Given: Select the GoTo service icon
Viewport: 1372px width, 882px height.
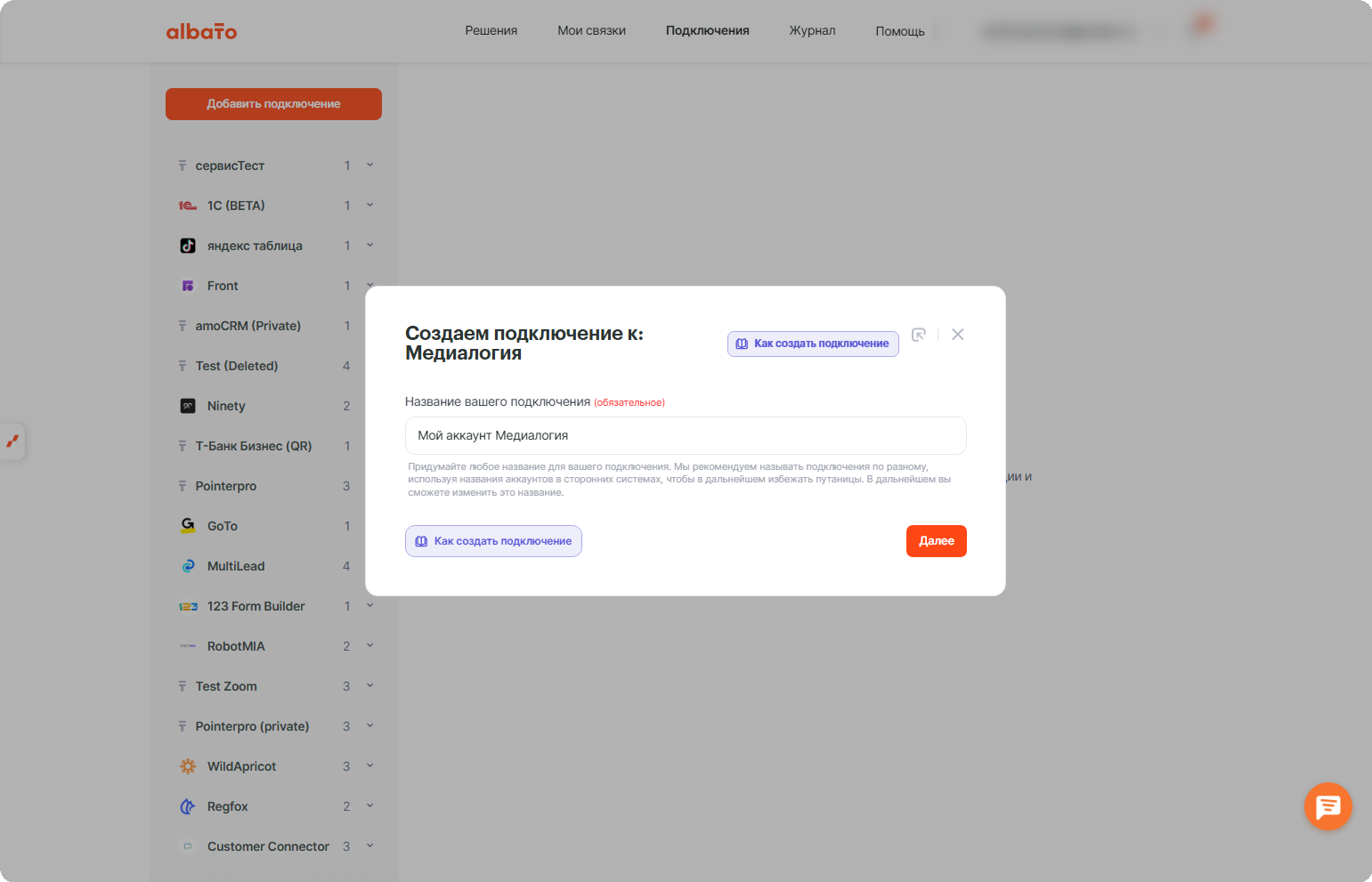Looking at the screenshot, I should click(188, 526).
